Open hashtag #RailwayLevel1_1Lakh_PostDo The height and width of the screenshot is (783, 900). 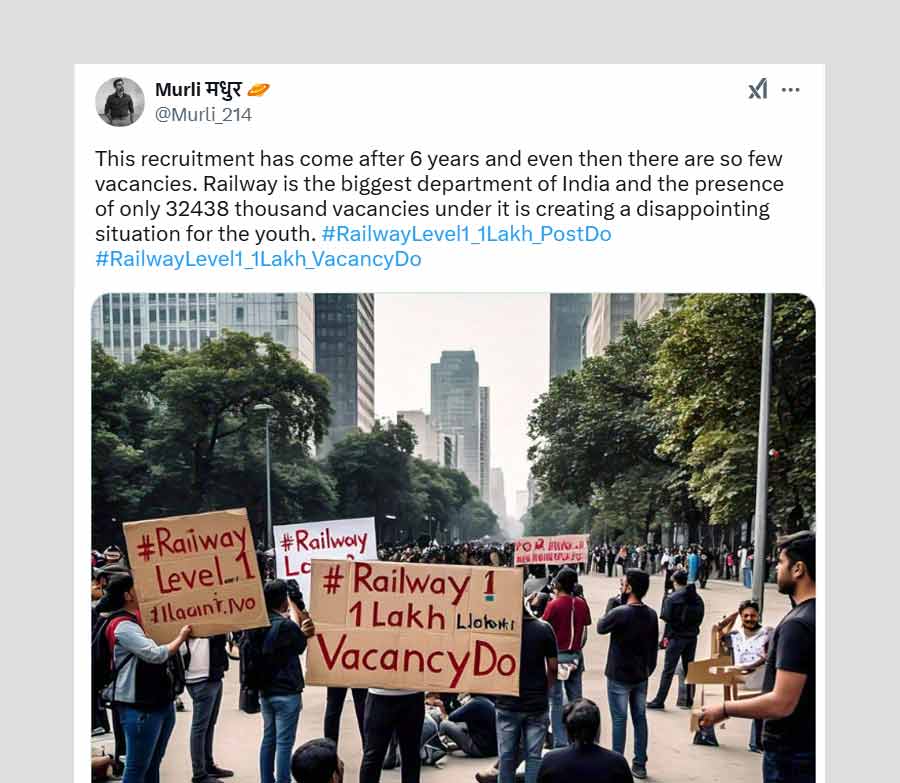pos(465,234)
